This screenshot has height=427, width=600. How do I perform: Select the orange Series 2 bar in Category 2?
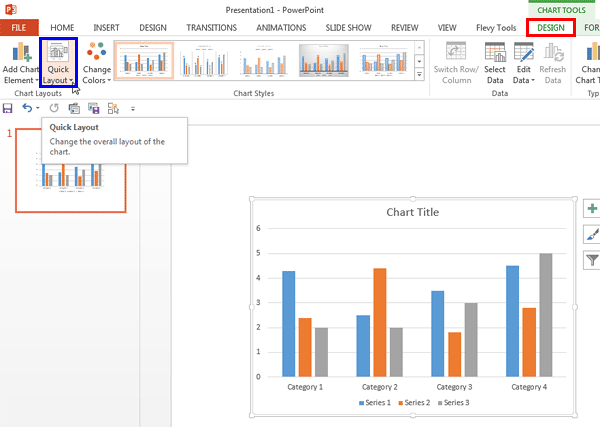(x=380, y=323)
